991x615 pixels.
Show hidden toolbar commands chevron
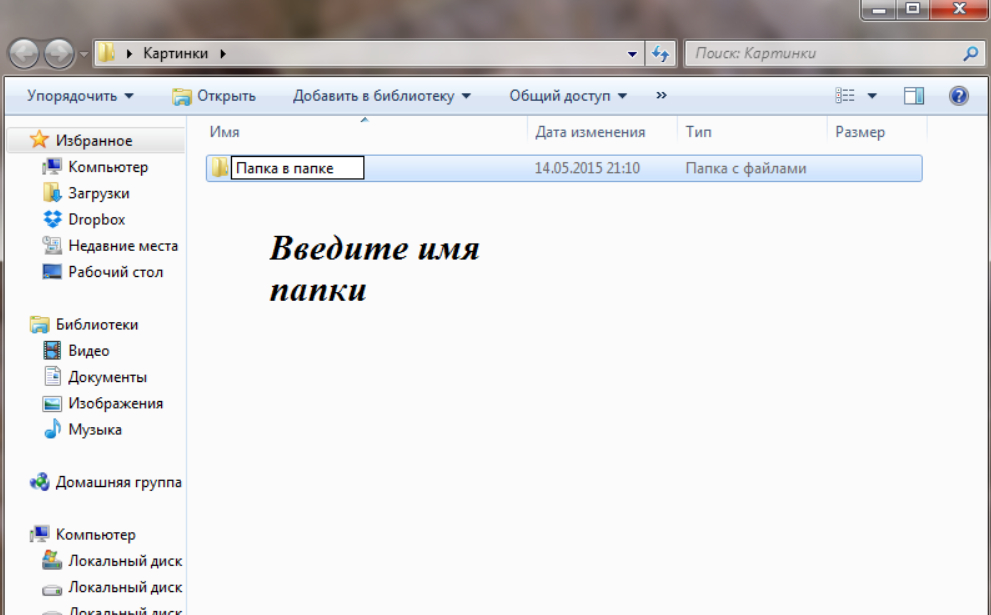coord(661,96)
